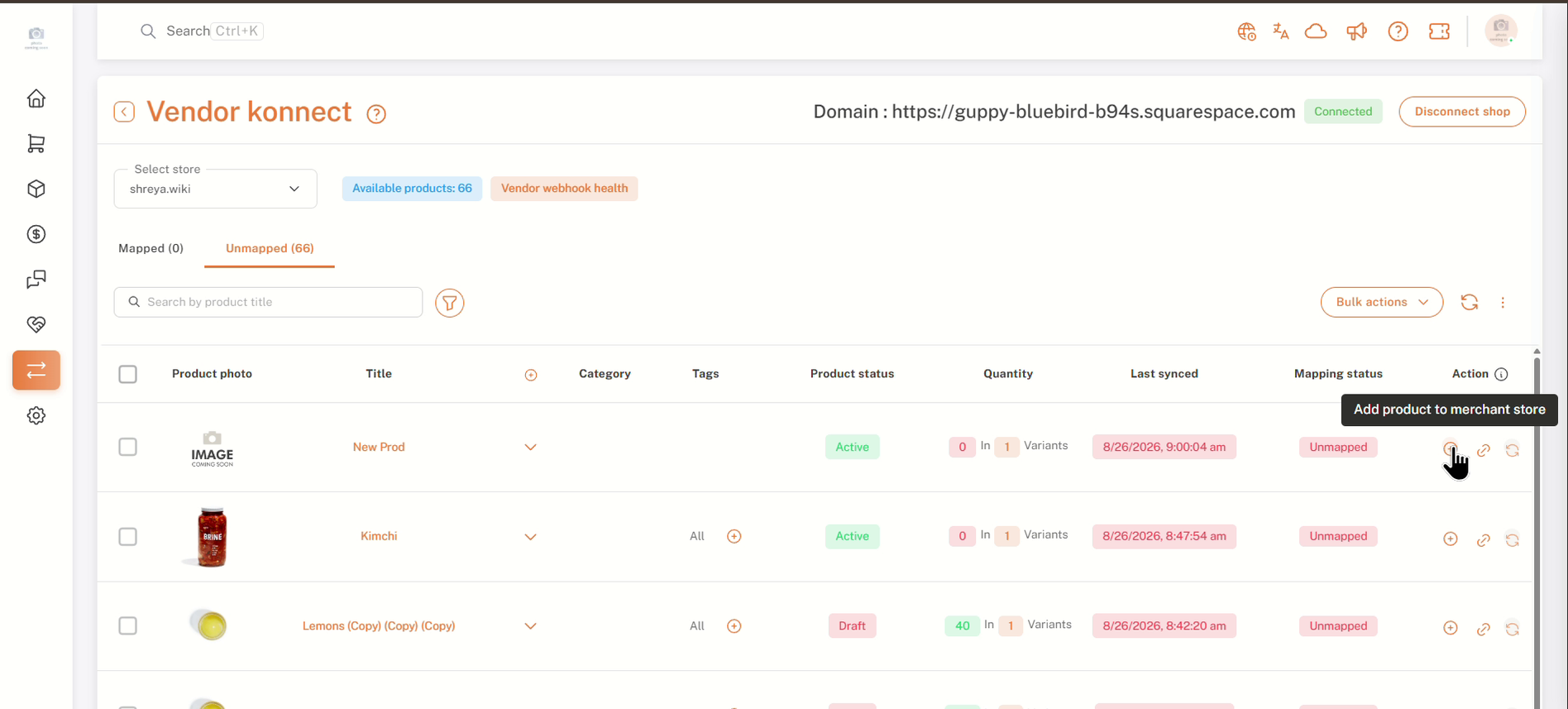The image size is (1568, 709).
Task: Click the refresh icon next to Bulk actions
Action: [1470, 303]
